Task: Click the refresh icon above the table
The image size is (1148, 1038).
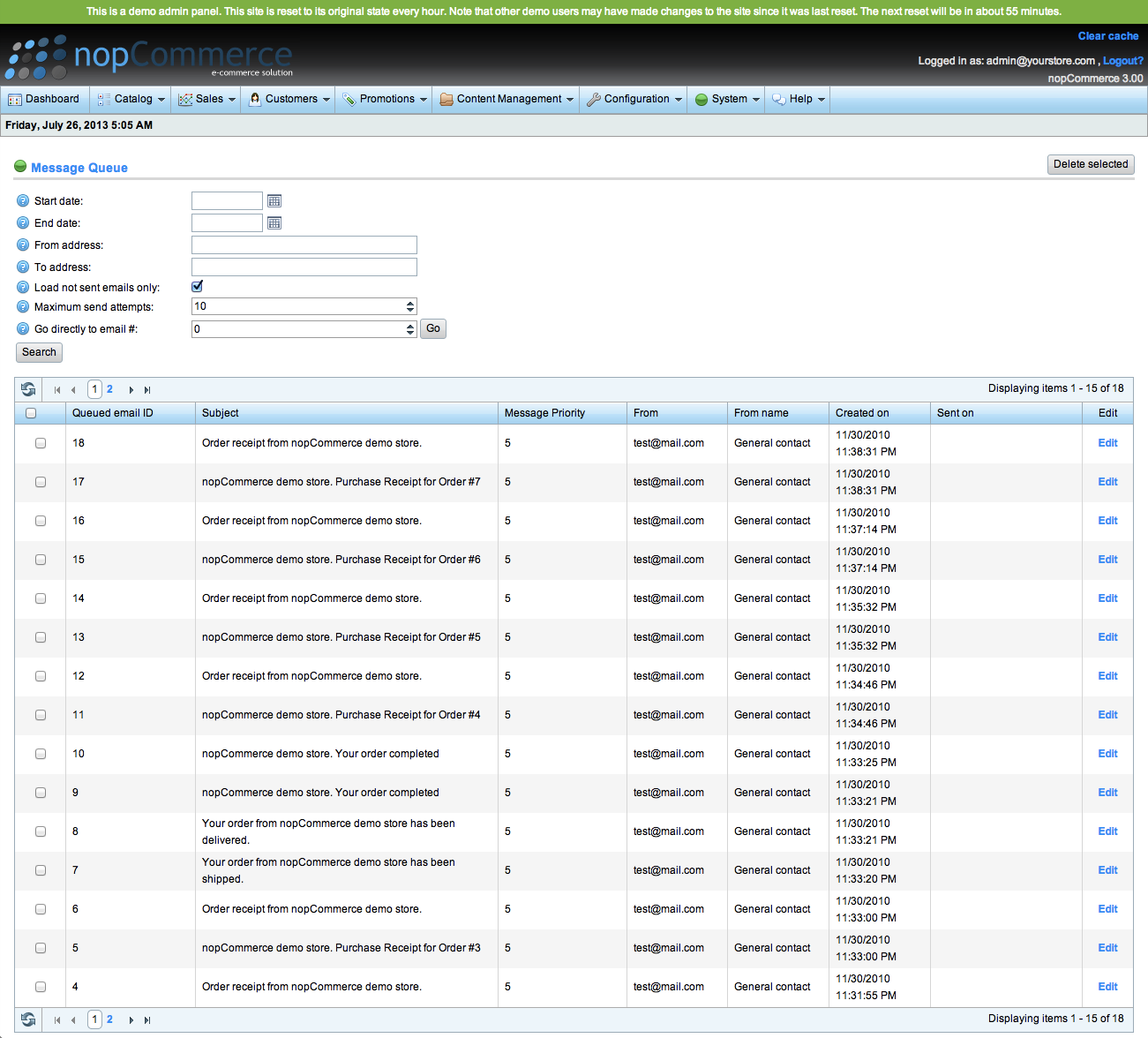Action: (28, 389)
